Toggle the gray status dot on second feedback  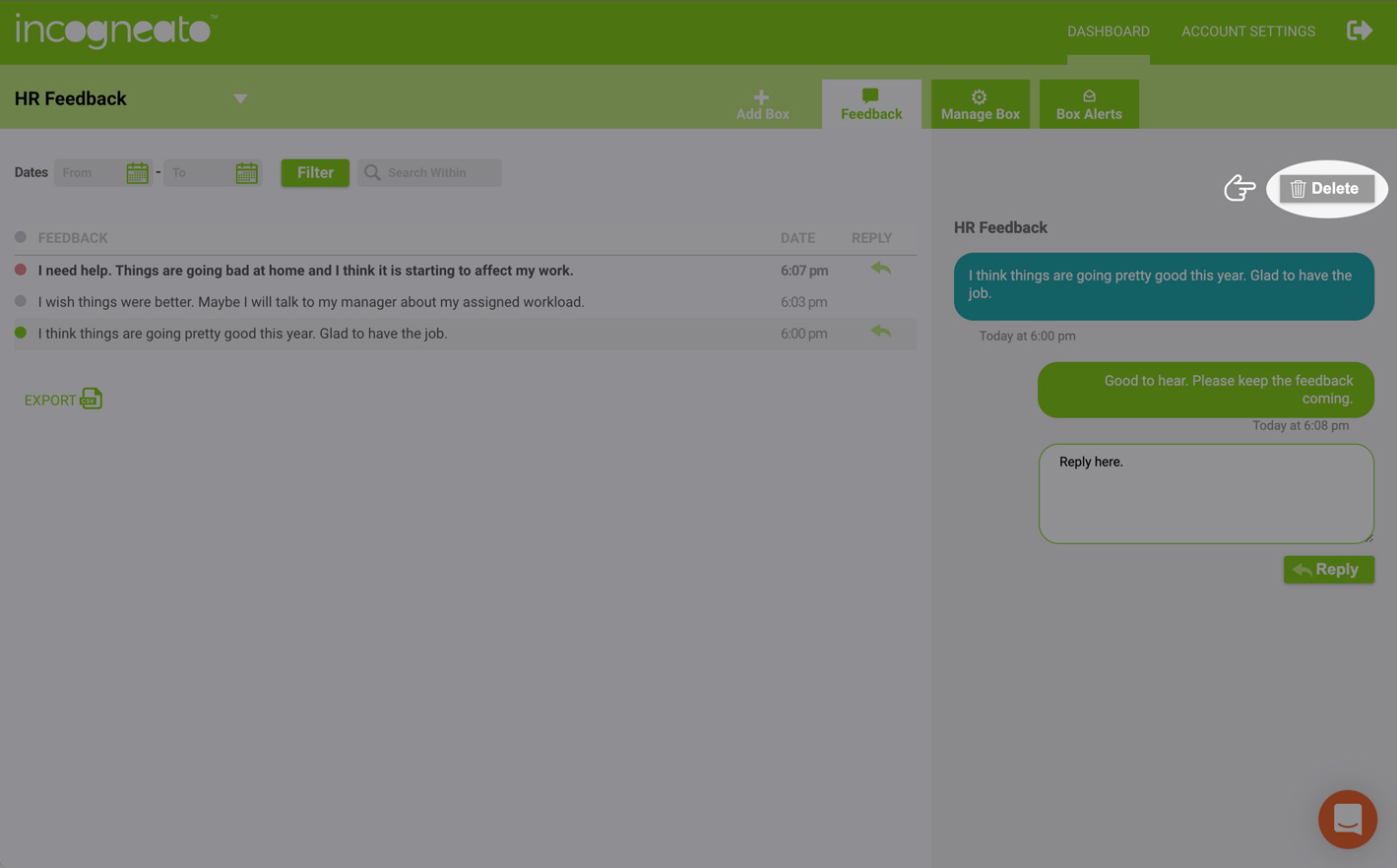tap(21, 301)
